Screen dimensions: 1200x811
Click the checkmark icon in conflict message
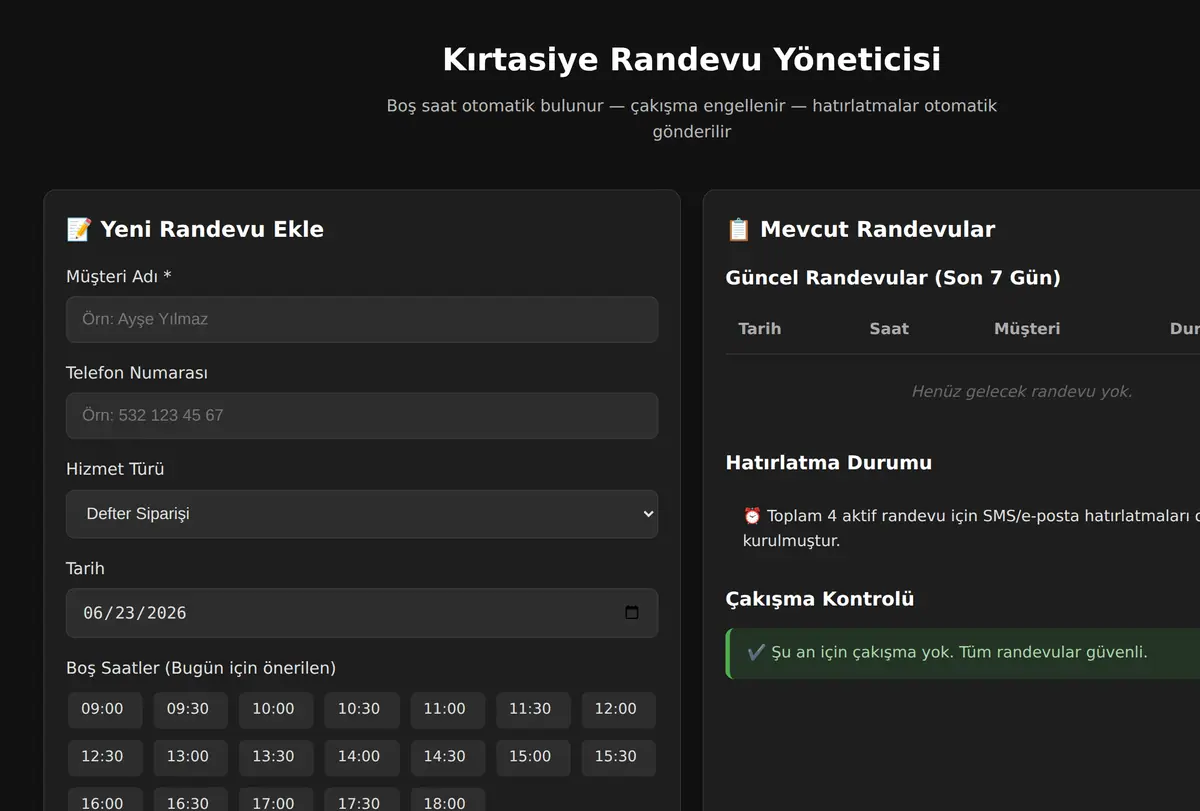[756, 652]
